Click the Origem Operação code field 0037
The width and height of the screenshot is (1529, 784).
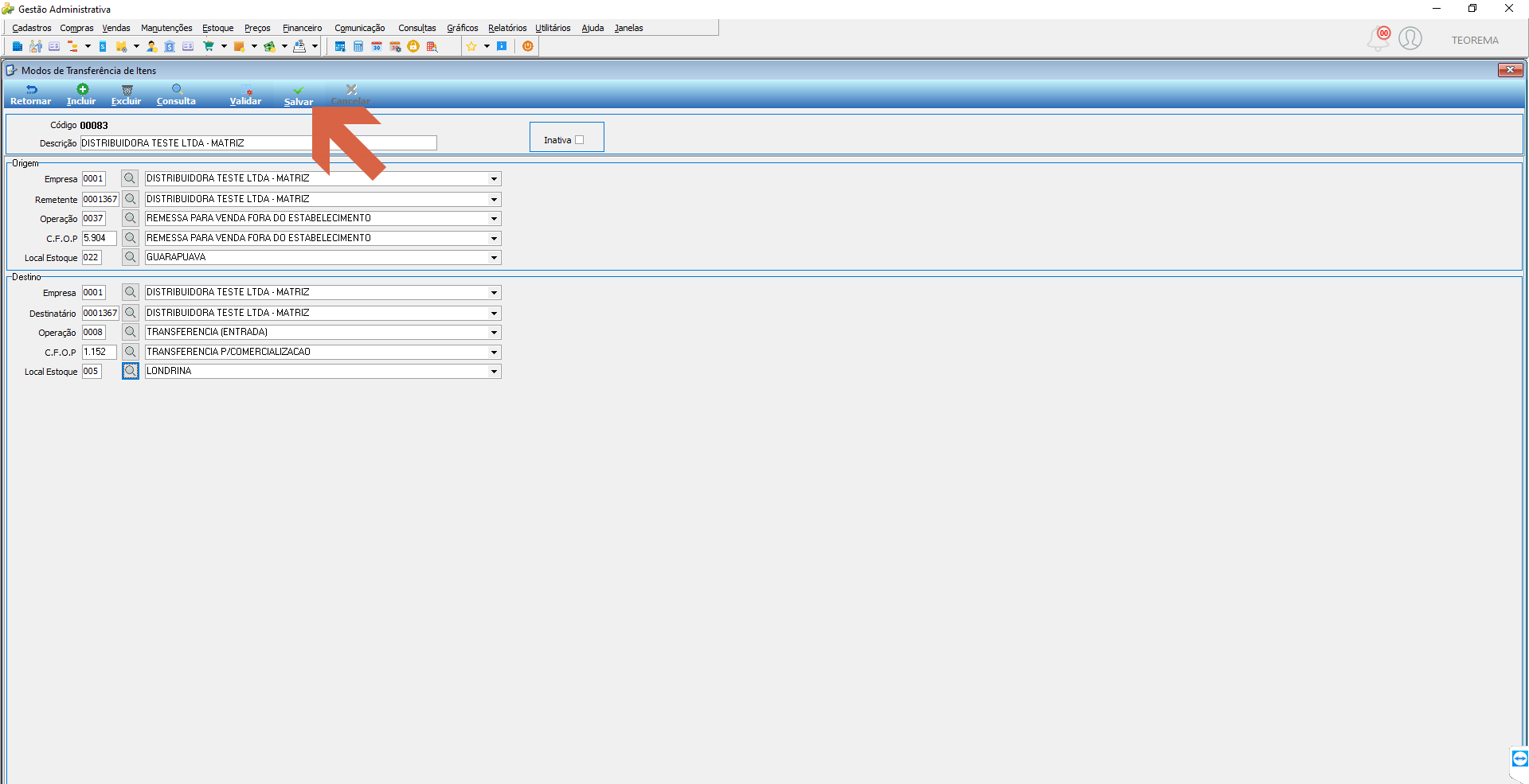(x=94, y=218)
